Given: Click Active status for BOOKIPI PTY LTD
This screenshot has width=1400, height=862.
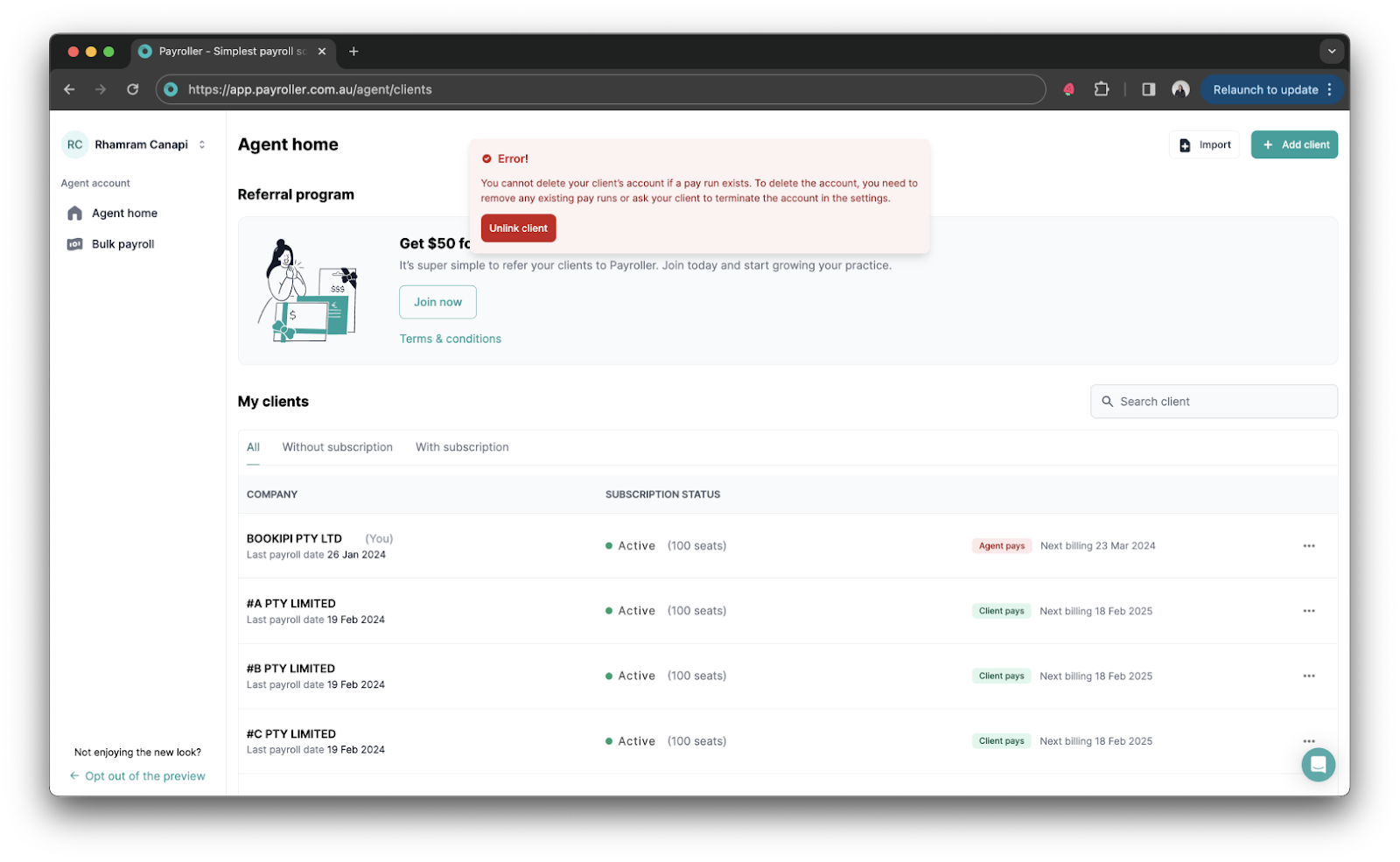Looking at the screenshot, I should pyautogui.click(x=630, y=546).
